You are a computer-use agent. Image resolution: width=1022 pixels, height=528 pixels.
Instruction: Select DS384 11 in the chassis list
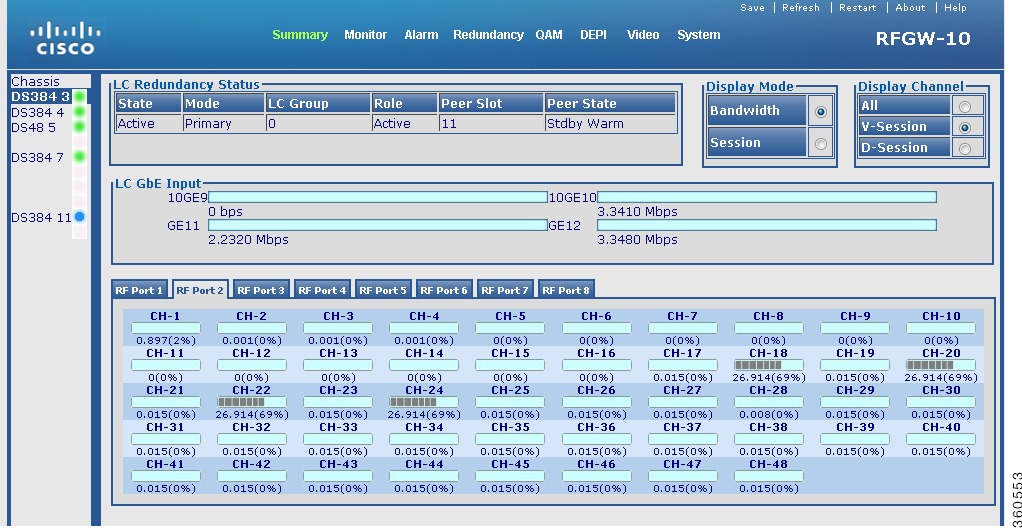pyautogui.click(x=41, y=218)
